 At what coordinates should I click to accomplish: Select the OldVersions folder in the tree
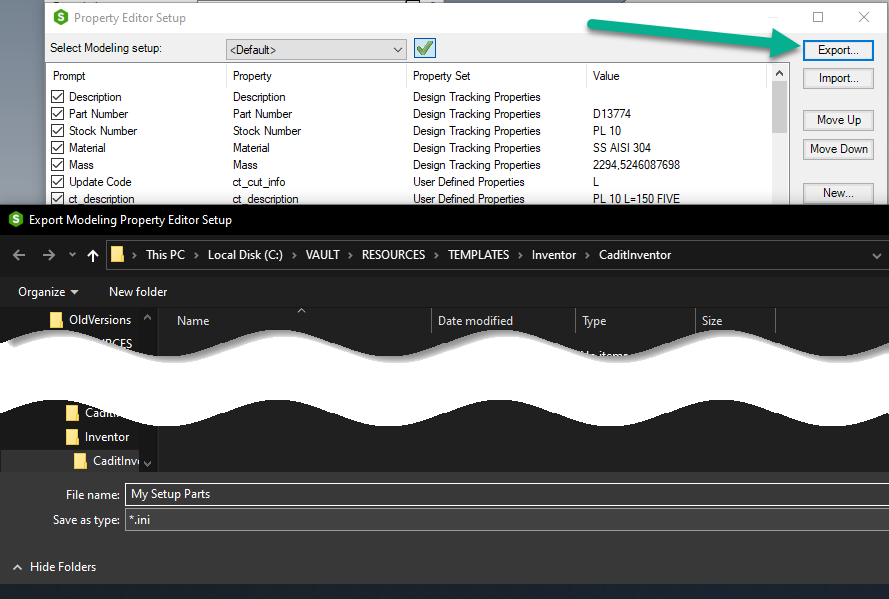click(x=91, y=320)
